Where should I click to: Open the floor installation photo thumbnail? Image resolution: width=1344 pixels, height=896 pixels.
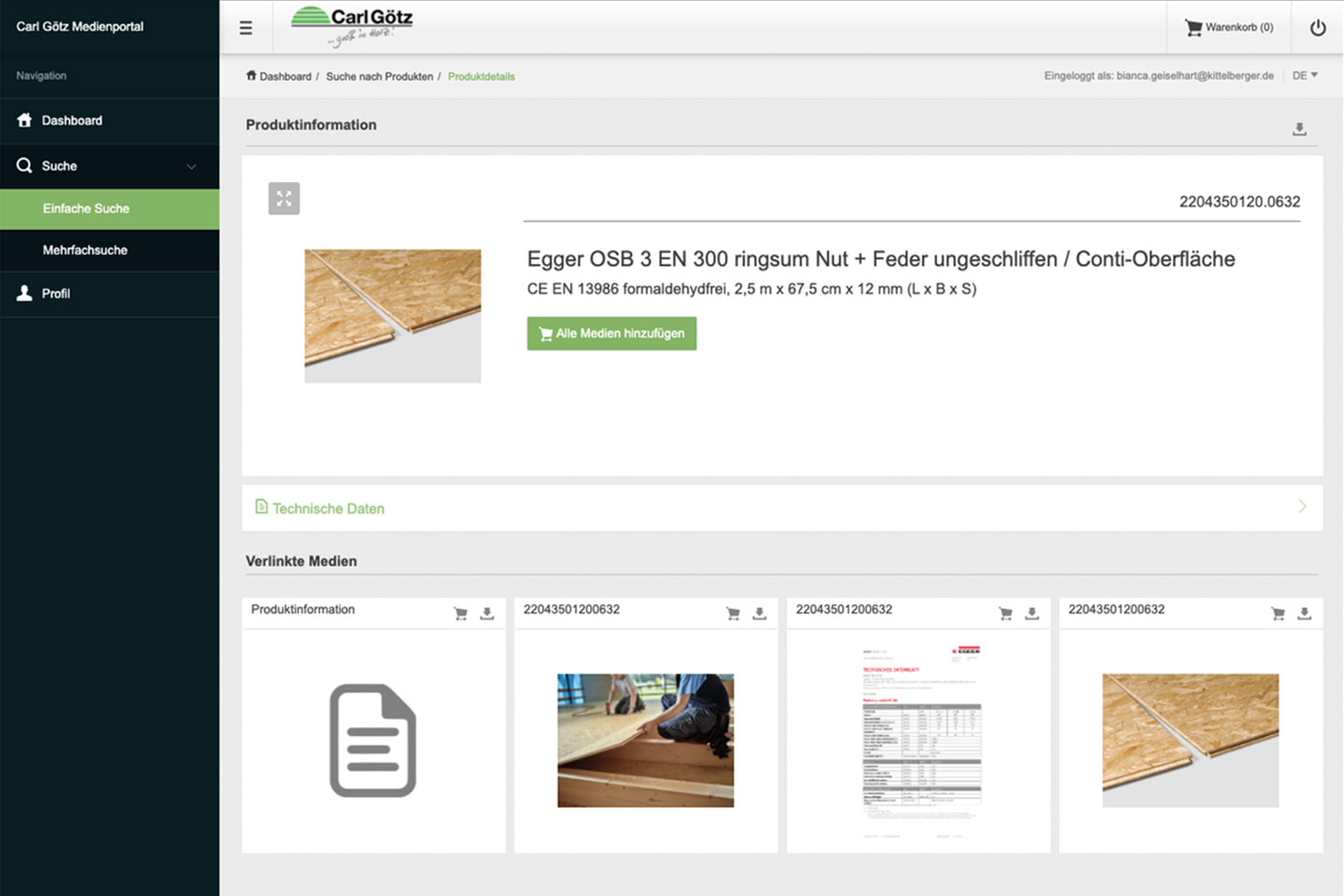[646, 741]
